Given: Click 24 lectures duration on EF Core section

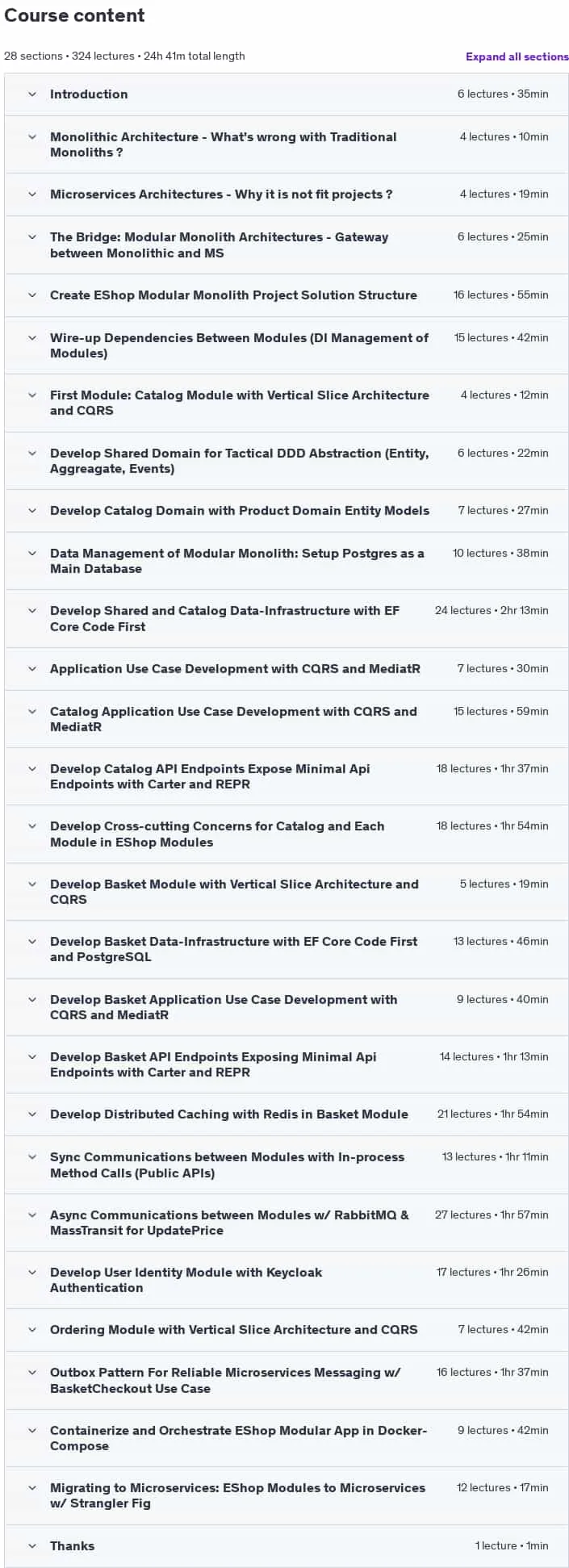Looking at the screenshot, I should click(492, 611).
